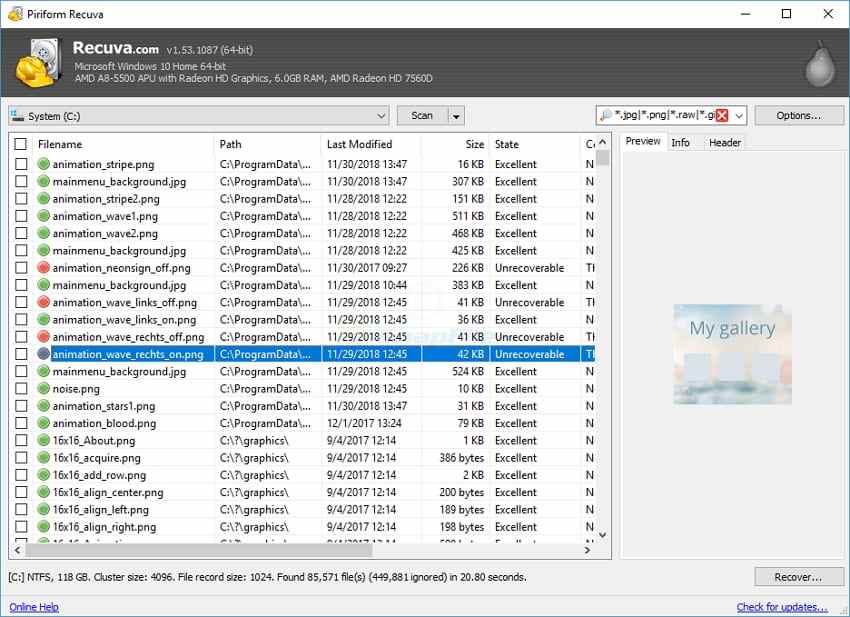Check the box for animation_blood.png
Screen dimensions: 850x617
(21, 423)
